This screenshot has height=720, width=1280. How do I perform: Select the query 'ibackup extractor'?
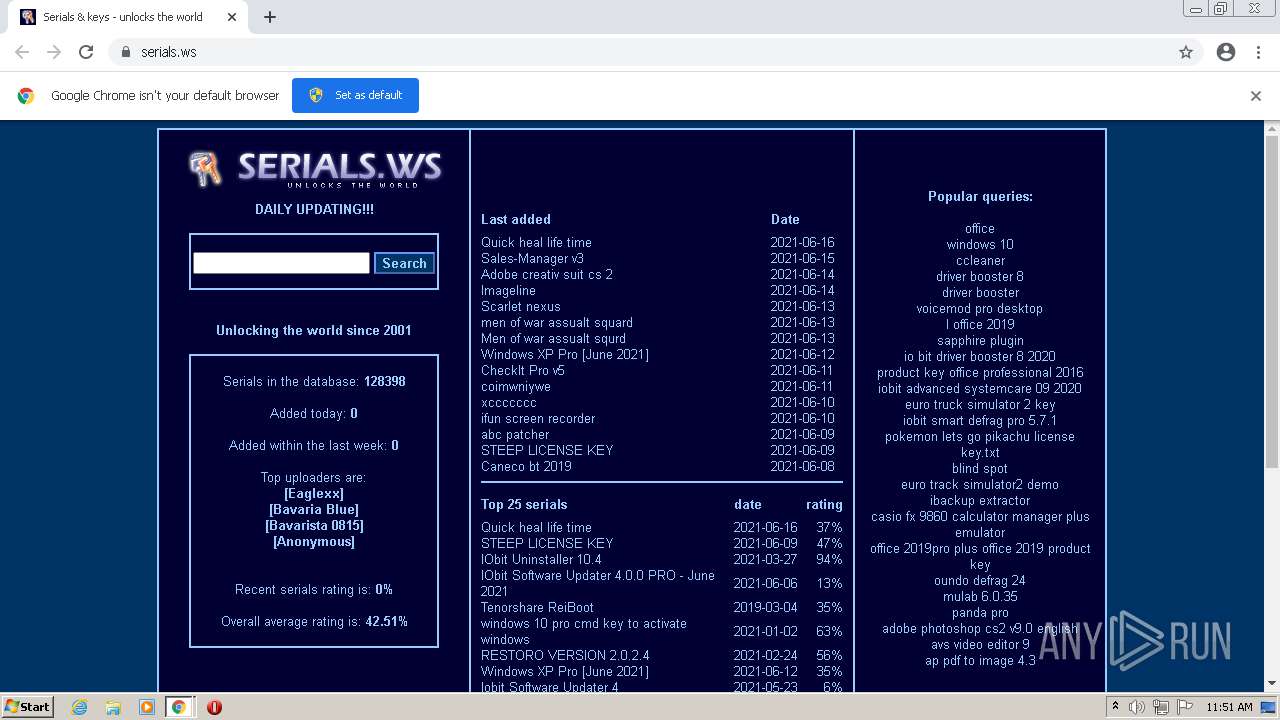980,500
